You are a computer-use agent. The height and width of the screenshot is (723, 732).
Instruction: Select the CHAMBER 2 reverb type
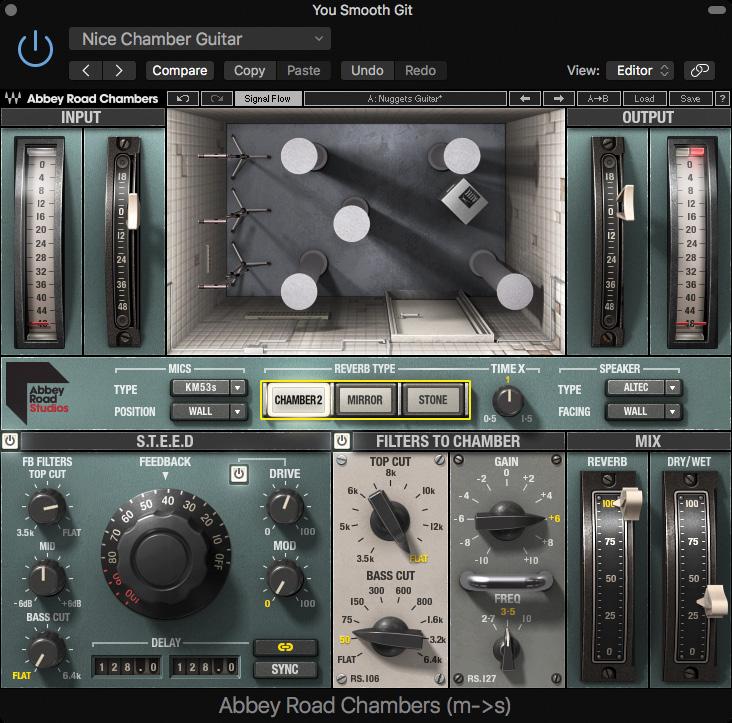tap(298, 400)
